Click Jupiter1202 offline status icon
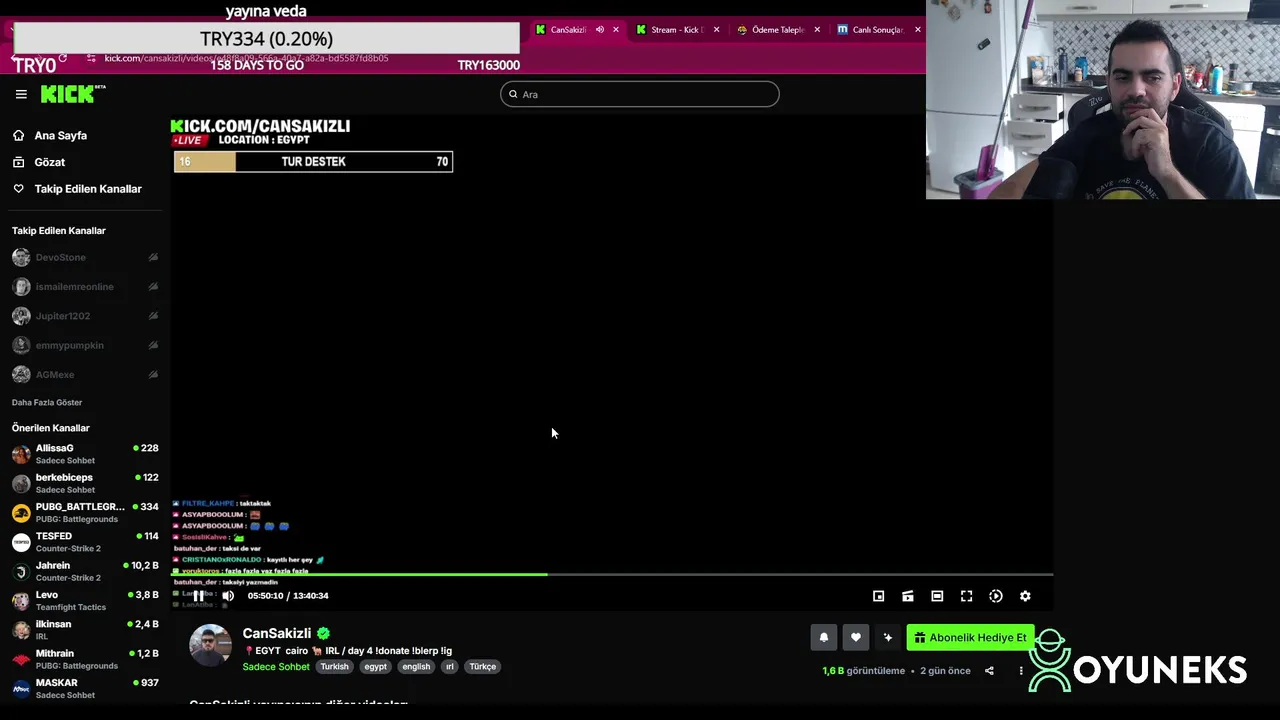The height and width of the screenshot is (720, 1280). point(153,316)
